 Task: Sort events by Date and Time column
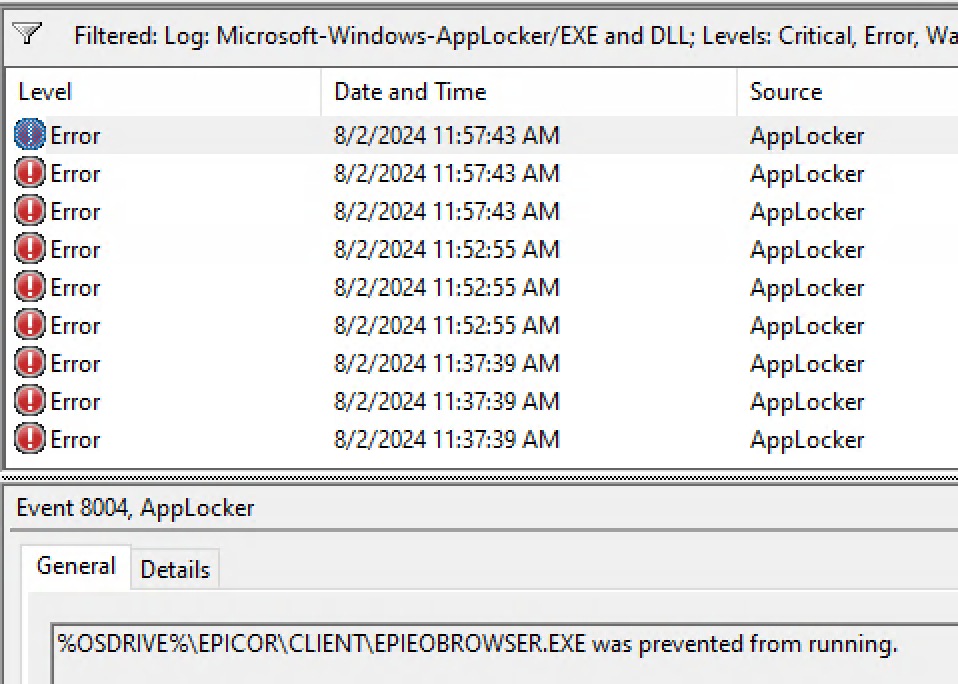(x=410, y=91)
